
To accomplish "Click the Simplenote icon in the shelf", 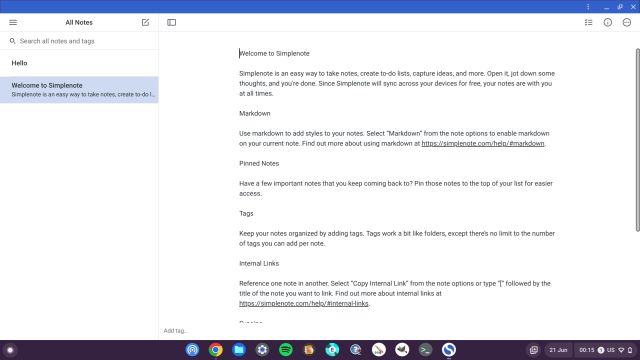I will click(449, 350).
